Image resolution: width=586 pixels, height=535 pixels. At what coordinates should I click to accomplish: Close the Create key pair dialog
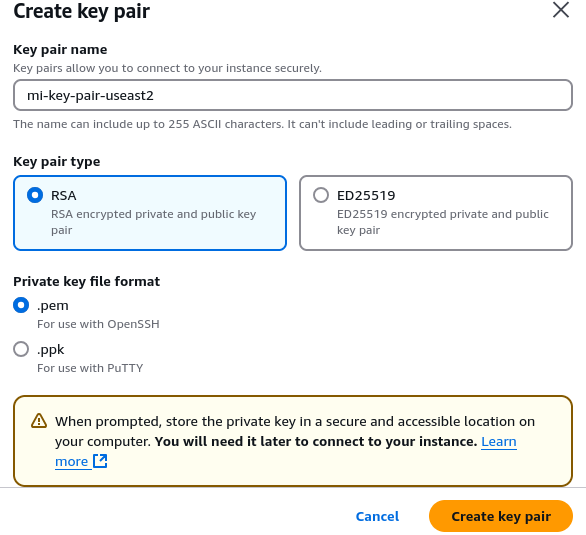pos(561,10)
